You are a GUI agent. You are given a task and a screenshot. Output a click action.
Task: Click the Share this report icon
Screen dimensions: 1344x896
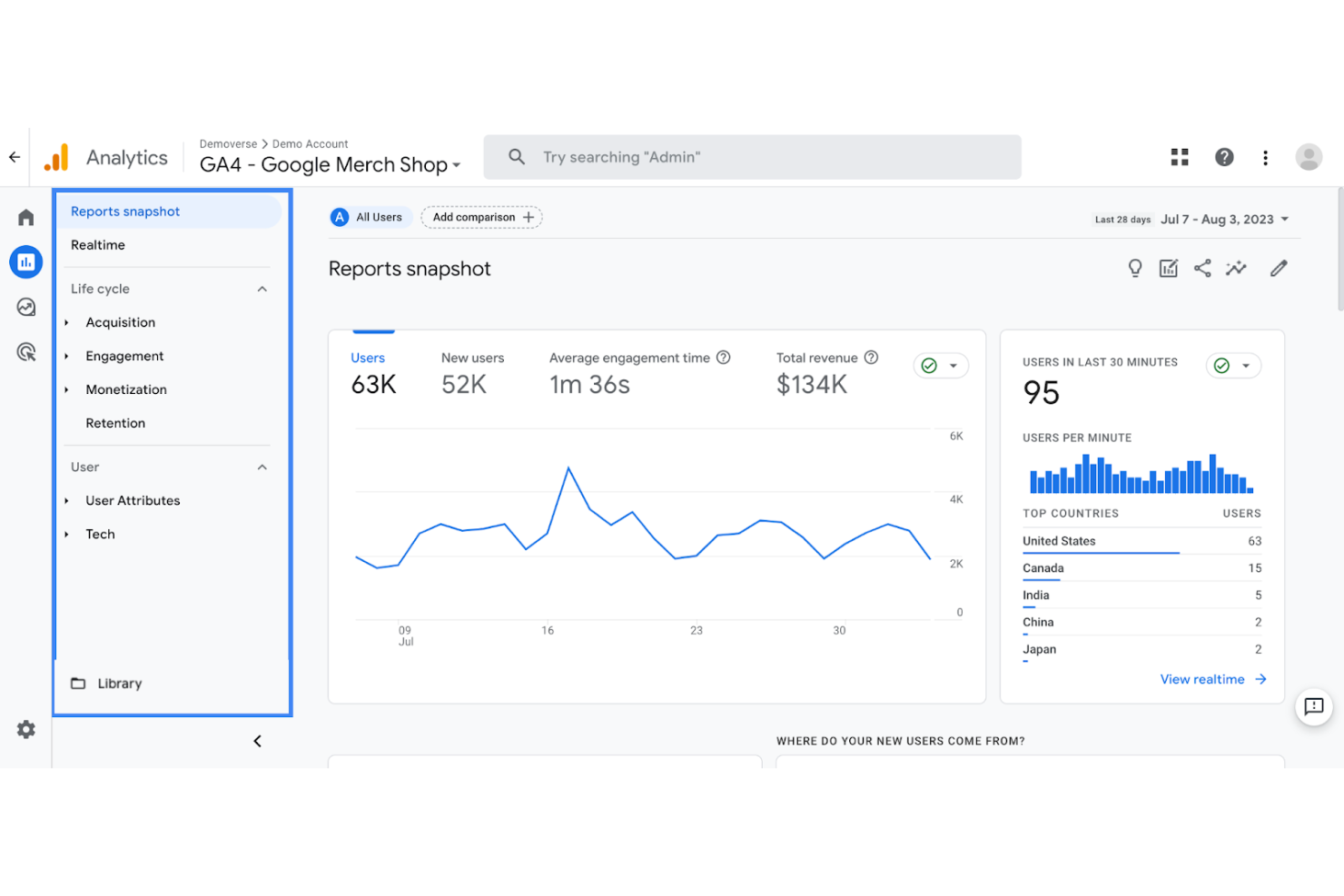point(1202,268)
